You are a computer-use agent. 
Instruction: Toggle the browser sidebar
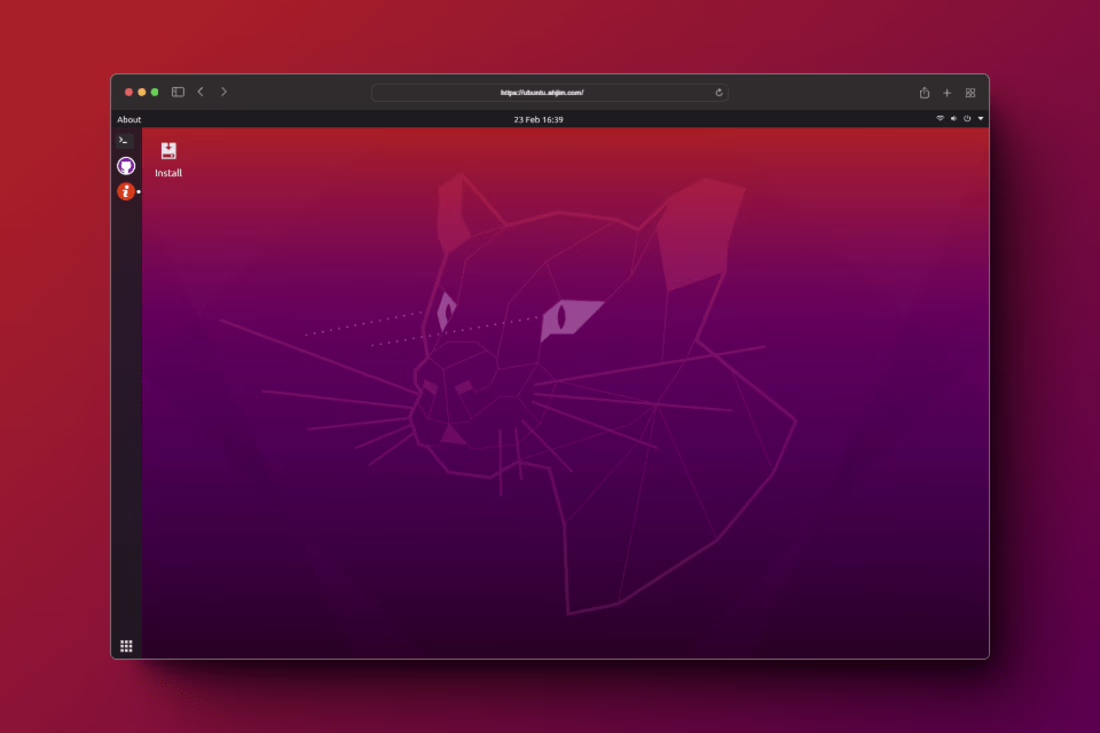coord(178,91)
